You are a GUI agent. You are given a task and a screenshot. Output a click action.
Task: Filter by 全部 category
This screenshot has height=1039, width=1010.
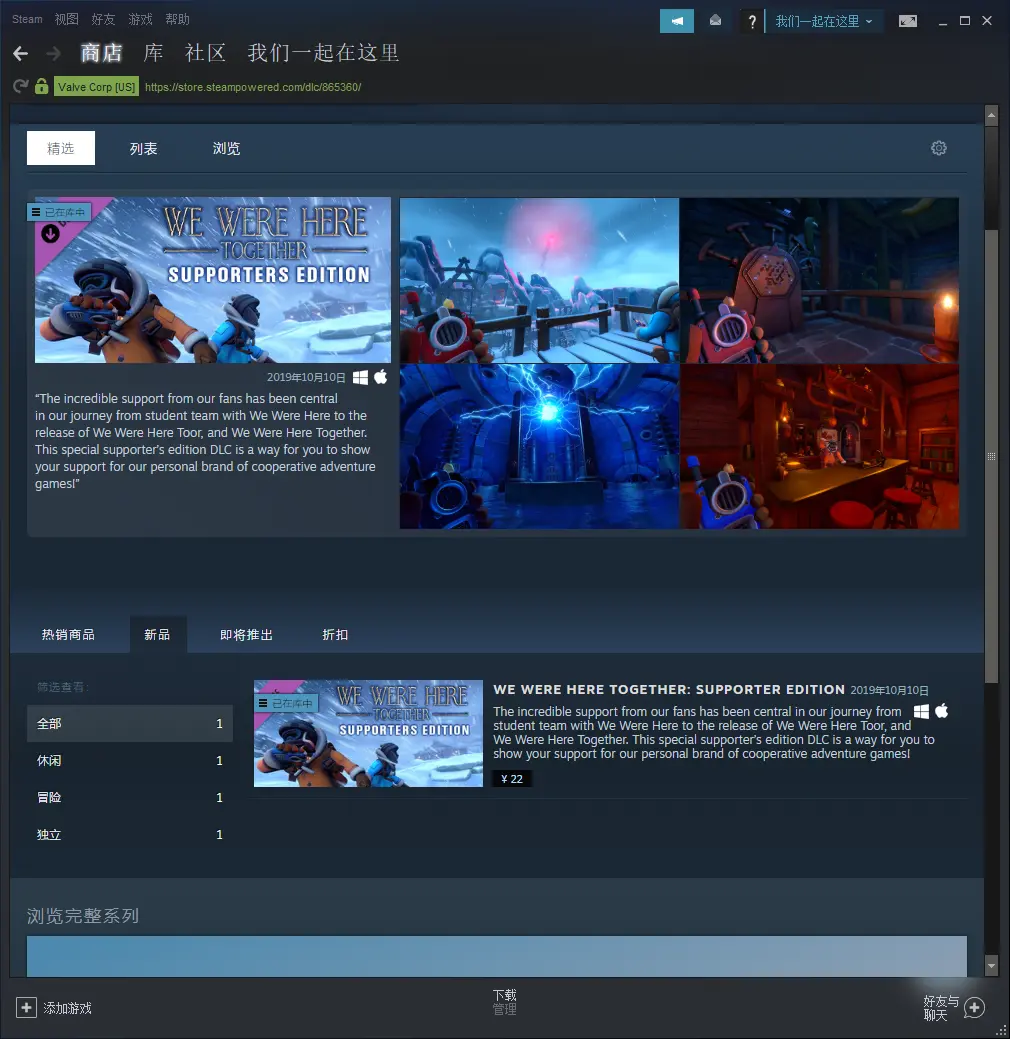pyautogui.click(x=130, y=724)
